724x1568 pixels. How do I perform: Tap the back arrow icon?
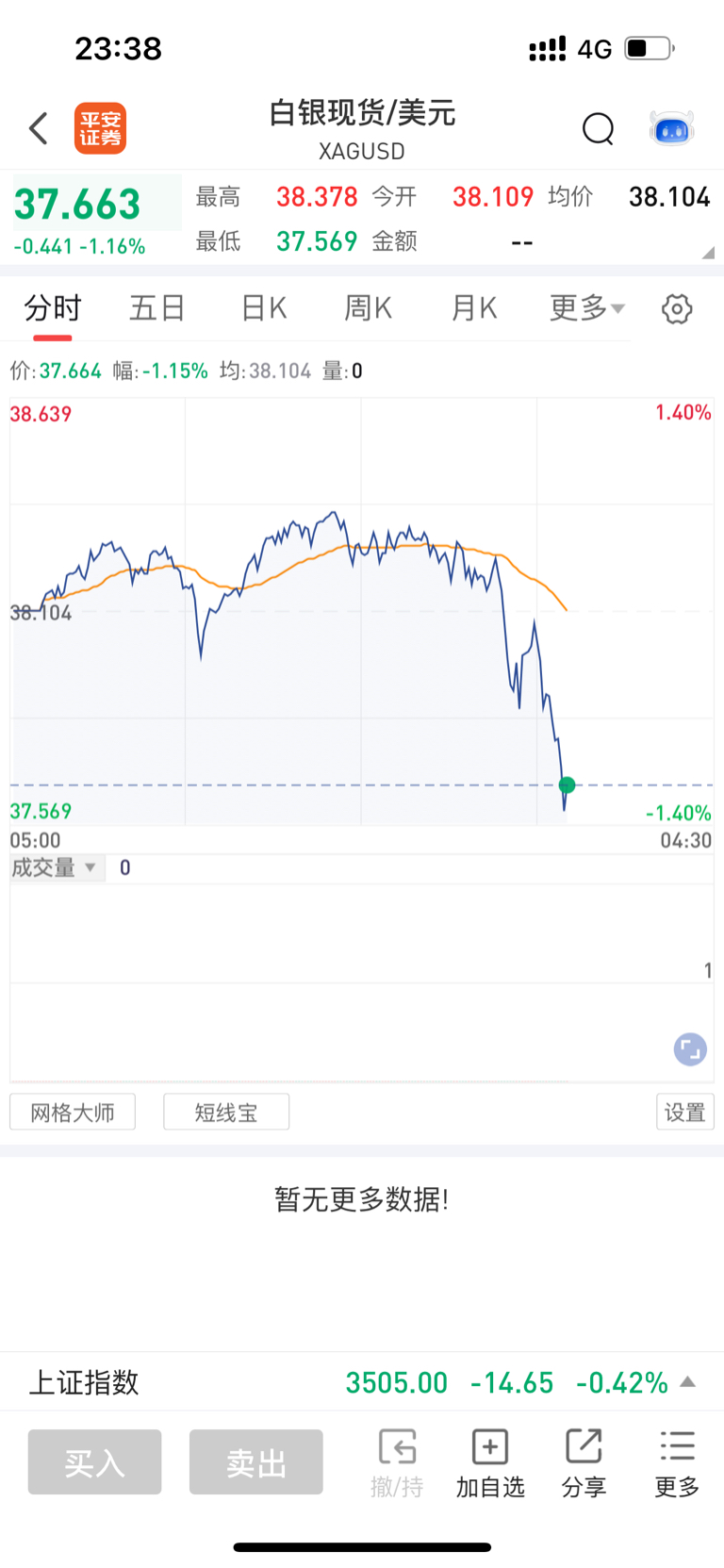pyautogui.click(x=38, y=128)
